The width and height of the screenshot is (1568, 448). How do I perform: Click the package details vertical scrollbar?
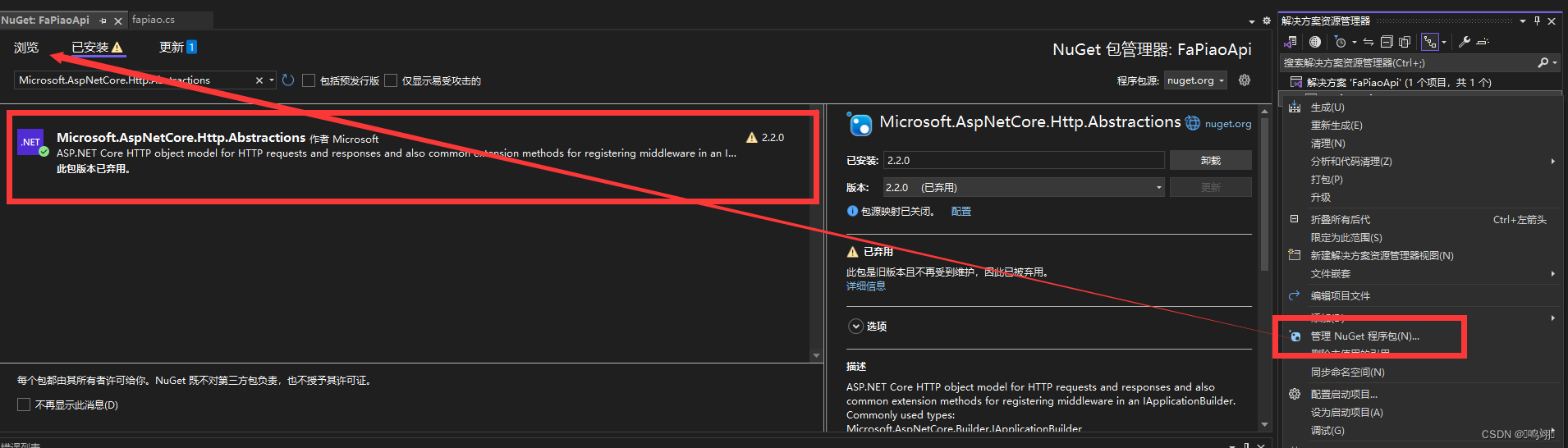[x=1264, y=267]
